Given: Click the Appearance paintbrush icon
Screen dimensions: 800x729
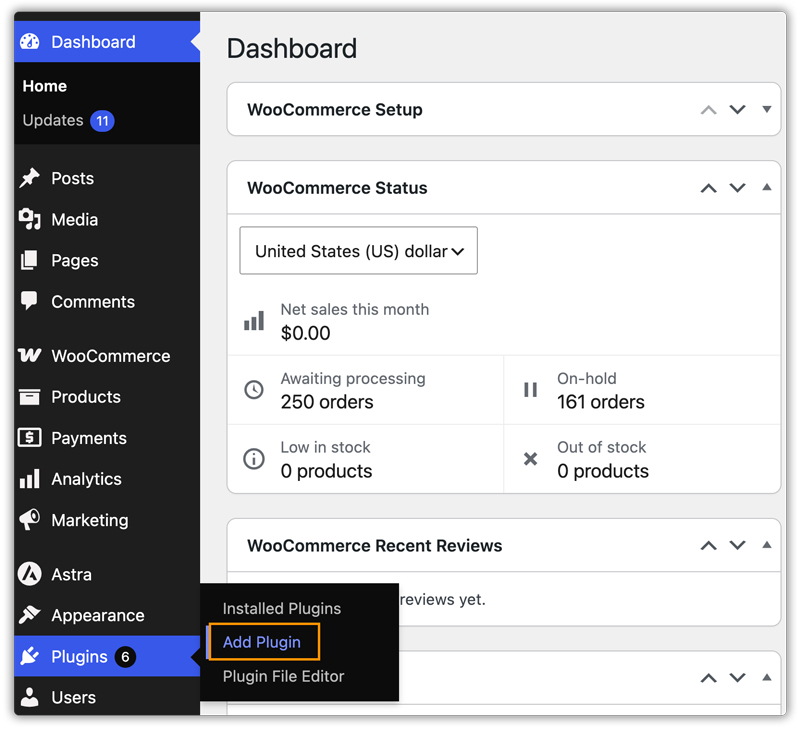Looking at the screenshot, I should click(x=30, y=615).
